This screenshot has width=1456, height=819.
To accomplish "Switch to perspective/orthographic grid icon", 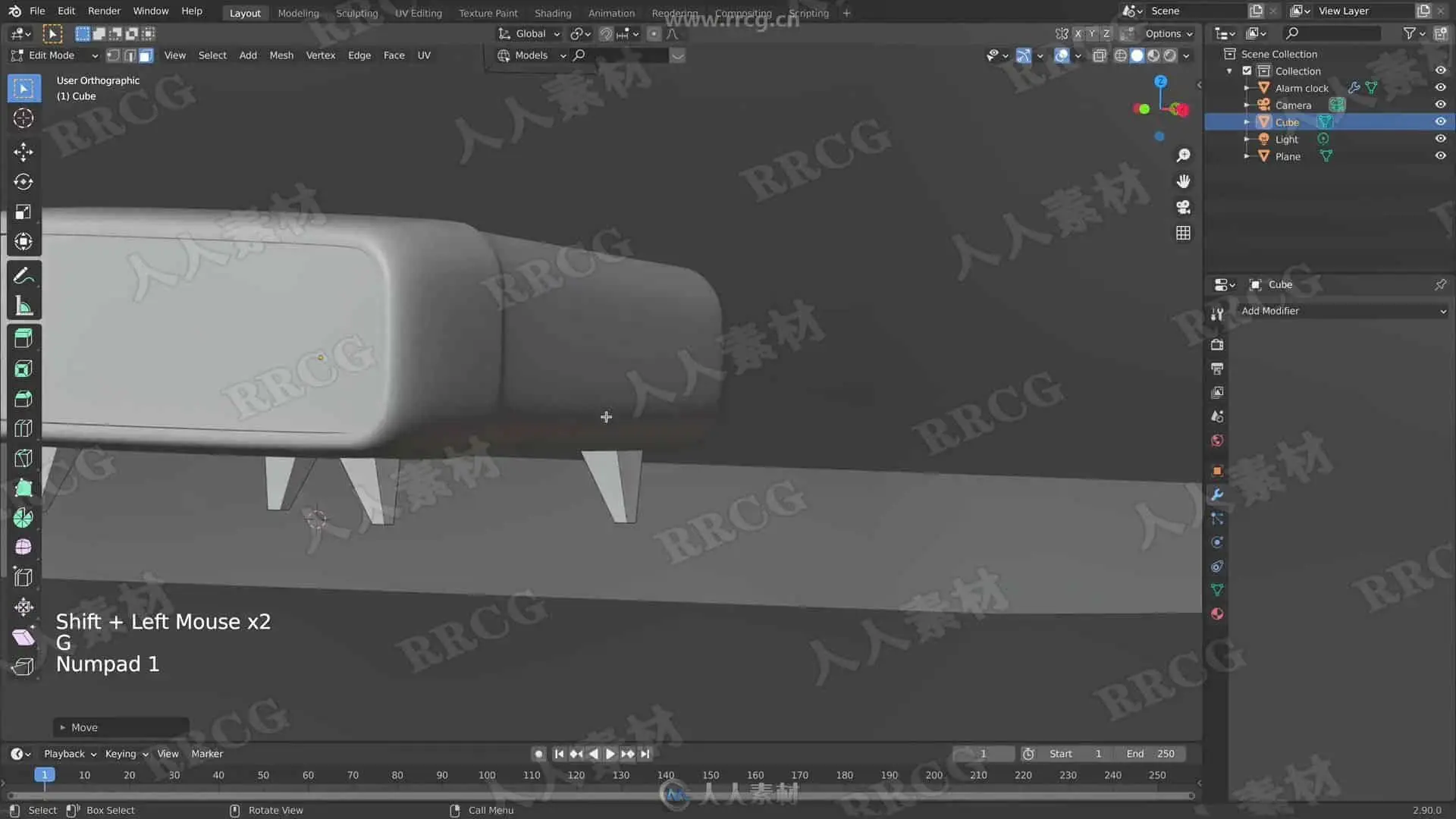I will (1183, 234).
